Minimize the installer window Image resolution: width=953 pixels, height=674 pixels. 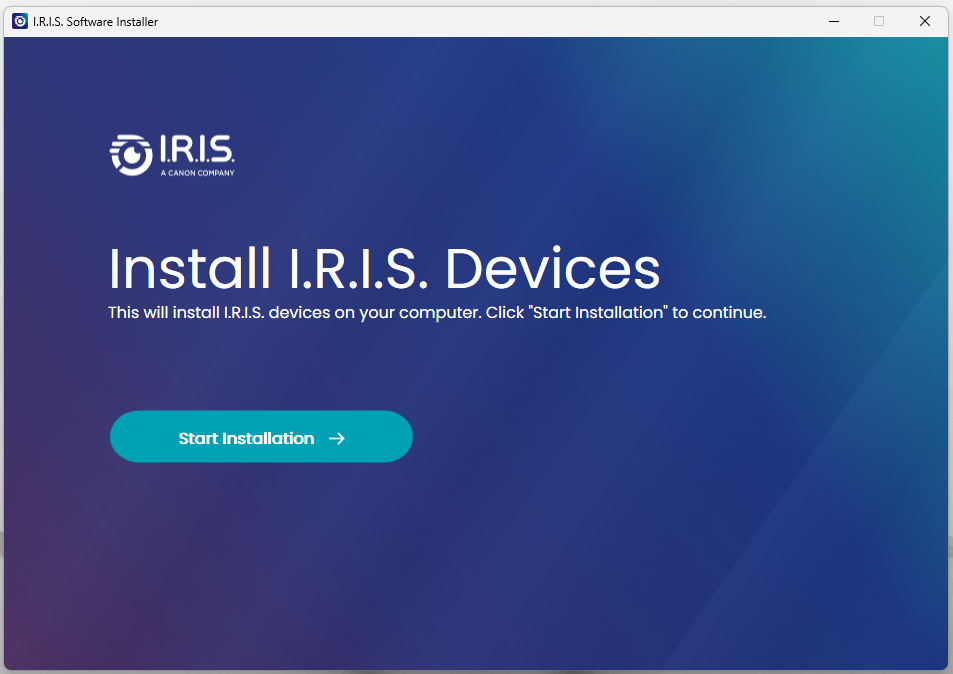pyautogui.click(x=833, y=21)
